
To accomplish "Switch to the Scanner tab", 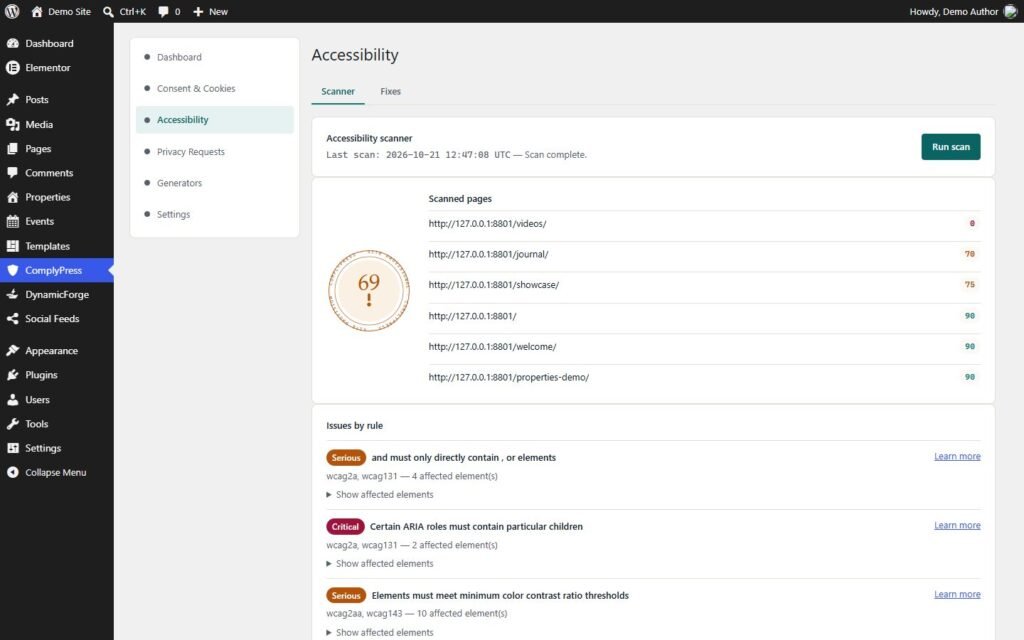I will tap(338, 91).
